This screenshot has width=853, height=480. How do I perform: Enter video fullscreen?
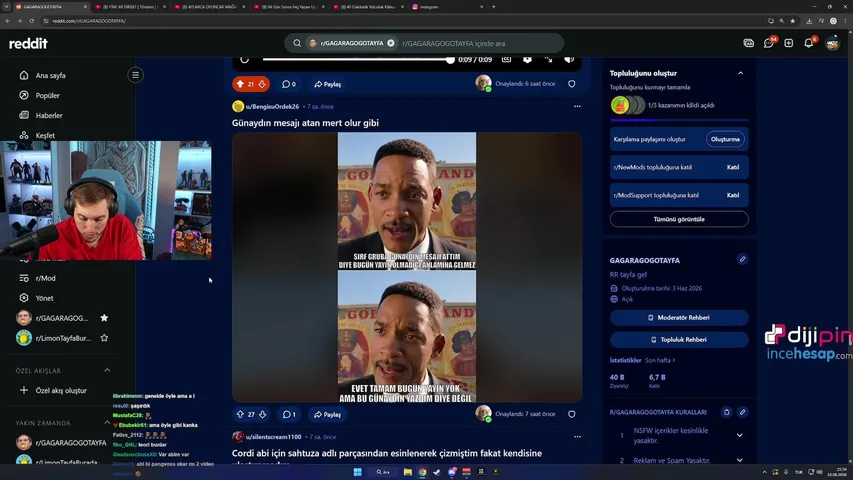tap(548, 59)
